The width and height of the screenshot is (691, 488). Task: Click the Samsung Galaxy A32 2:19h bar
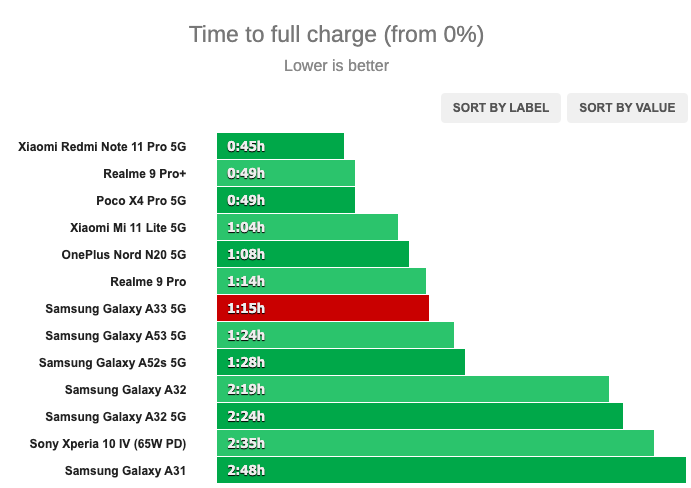point(412,389)
